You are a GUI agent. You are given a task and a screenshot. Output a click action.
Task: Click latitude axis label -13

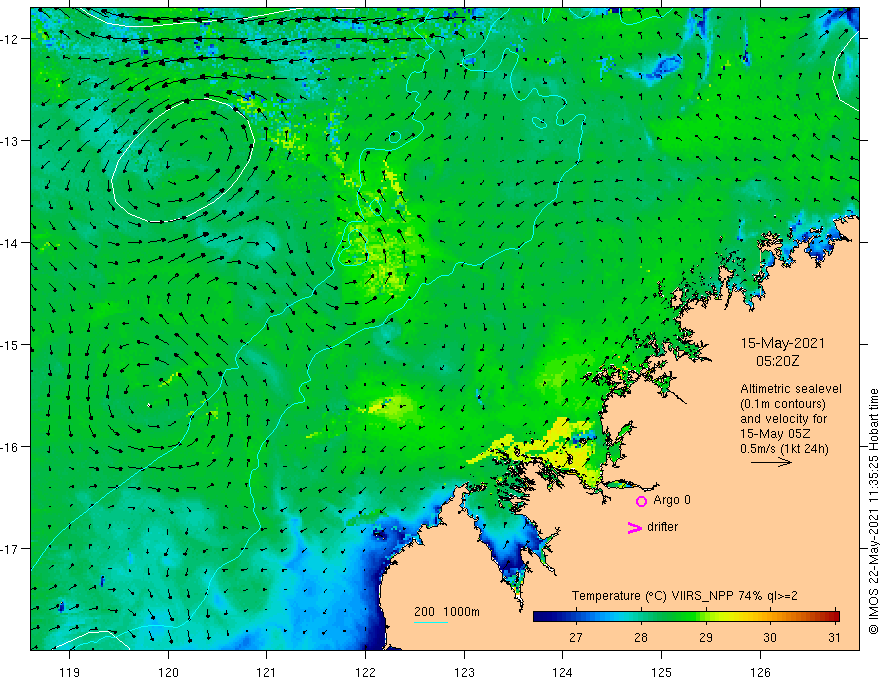10,141
